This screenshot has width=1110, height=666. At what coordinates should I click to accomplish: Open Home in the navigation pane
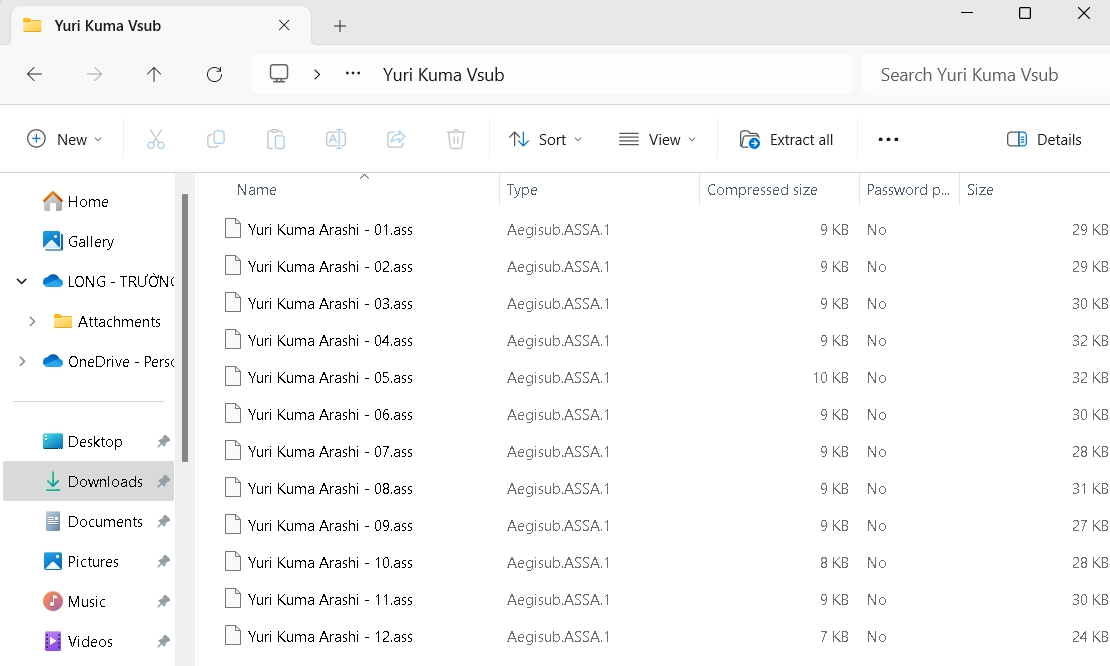coord(76,202)
